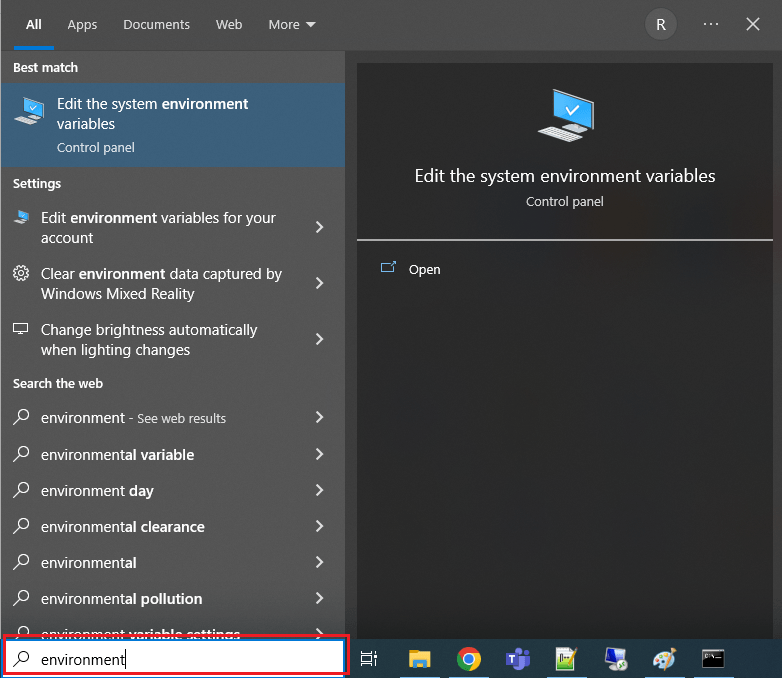Image resolution: width=782 pixels, height=678 pixels.
Task: Click the Open icon in the preview pane
Action: coord(388,268)
